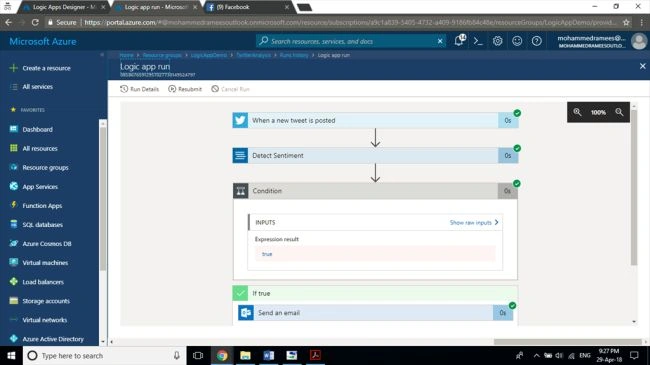Screen dimensions: 650x365
Task: Close the Logic app run blade
Action: pos(643,66)
